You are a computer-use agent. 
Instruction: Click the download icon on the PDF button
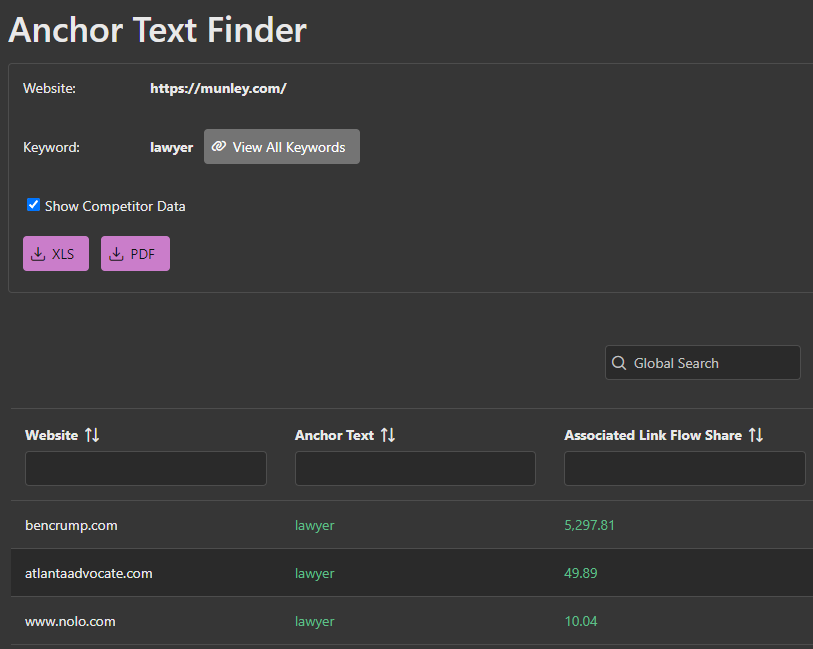tap(120, 253)
